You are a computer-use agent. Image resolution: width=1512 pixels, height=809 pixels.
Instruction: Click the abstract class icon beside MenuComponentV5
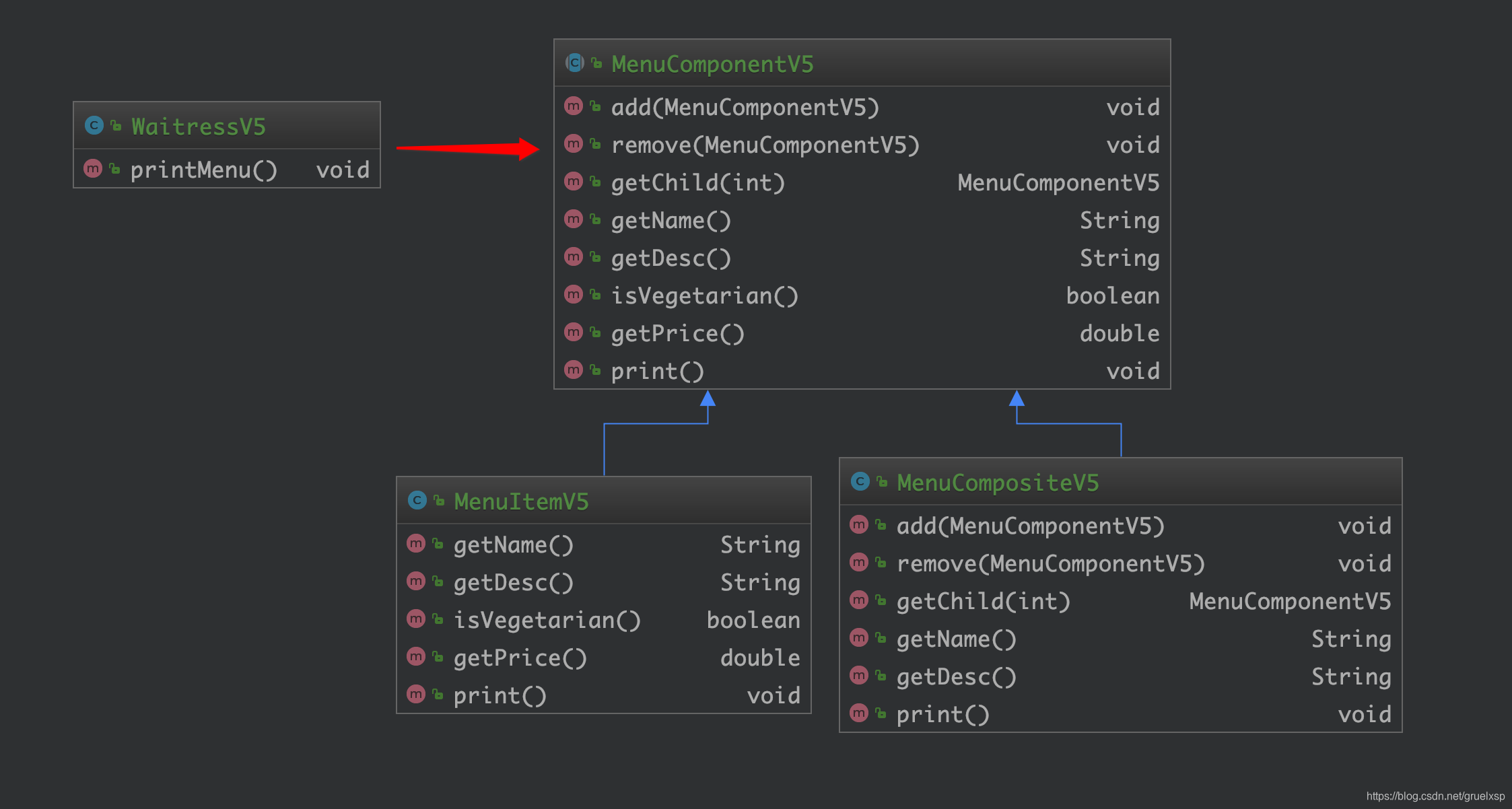574,63
